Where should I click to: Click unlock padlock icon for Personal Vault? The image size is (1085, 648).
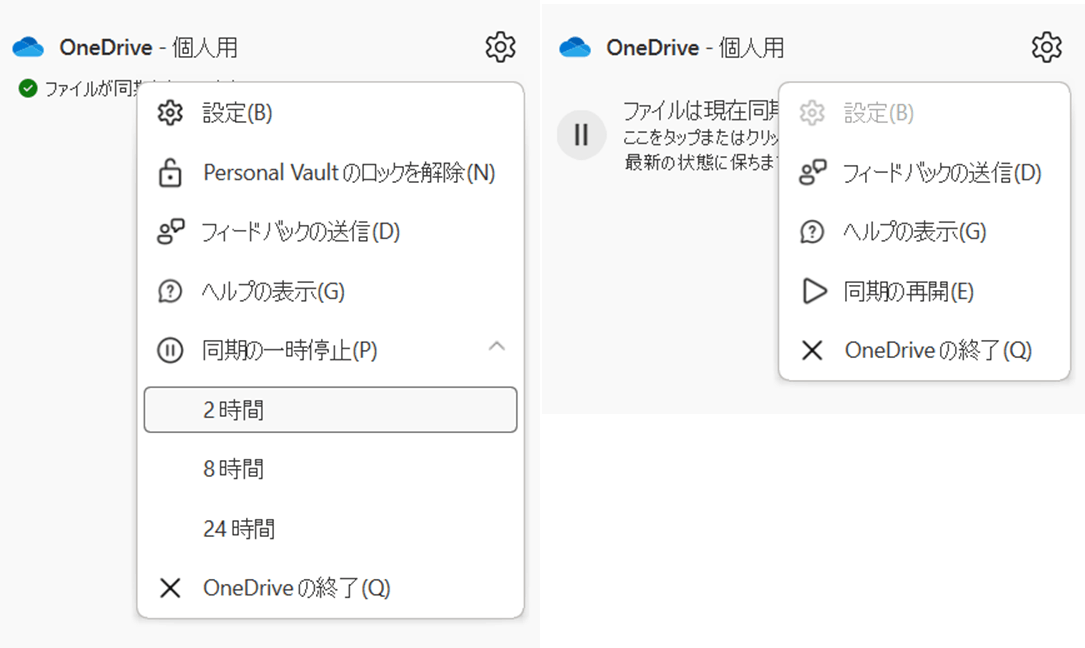pos(170,173)
